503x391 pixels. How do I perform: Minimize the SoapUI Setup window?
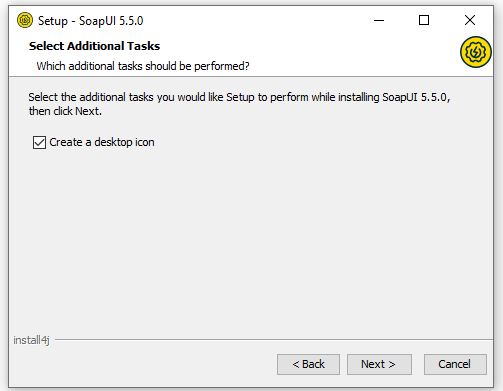click(x=379, y=20)
